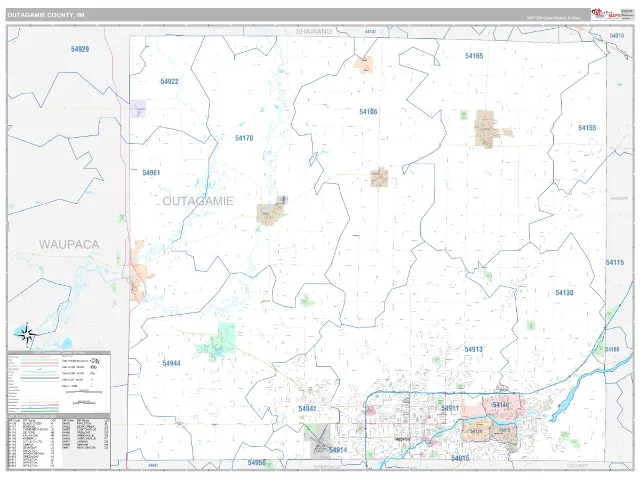Select ZIP code label 54911
This screenshot has height=480, width=640.
(450, 408)
